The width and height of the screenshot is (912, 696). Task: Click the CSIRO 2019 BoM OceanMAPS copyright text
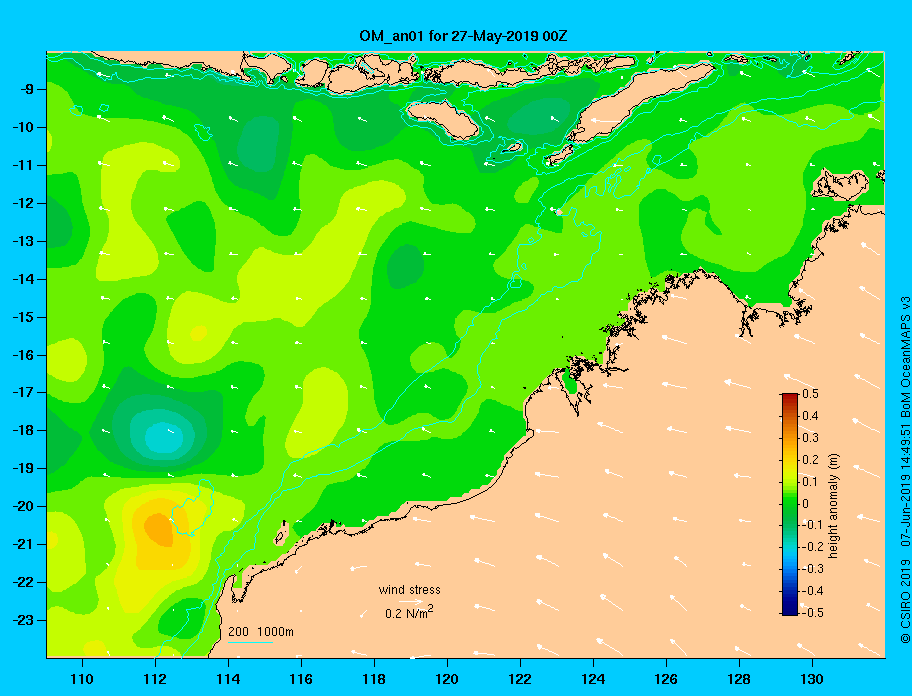click(905, 470)
